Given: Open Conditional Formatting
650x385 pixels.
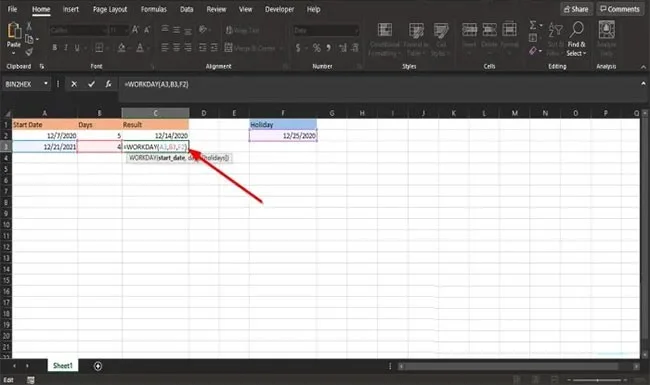Looking at the screenshot, I should point(385,40).
